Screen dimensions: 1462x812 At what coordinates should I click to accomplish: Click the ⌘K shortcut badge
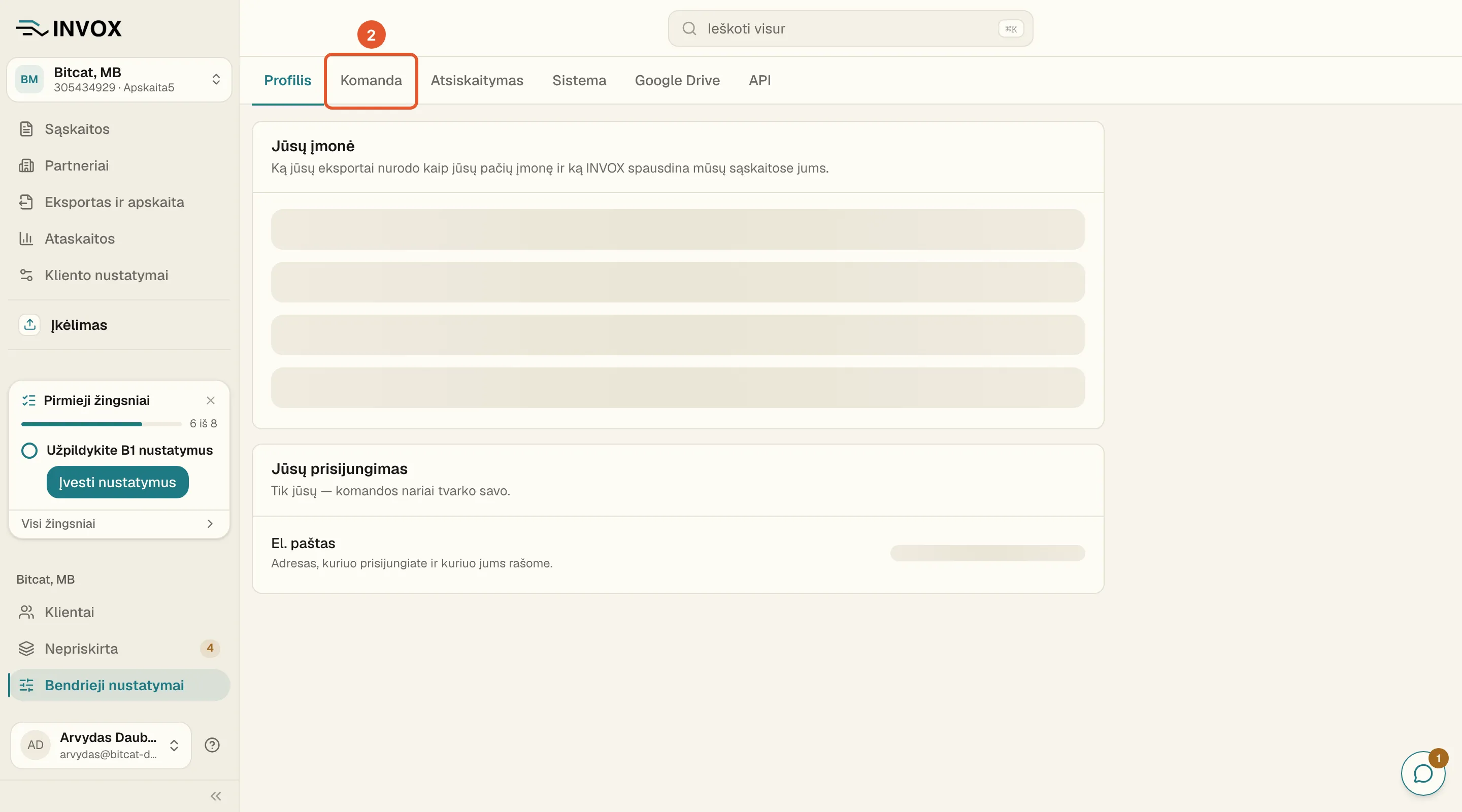[1011, 29]
